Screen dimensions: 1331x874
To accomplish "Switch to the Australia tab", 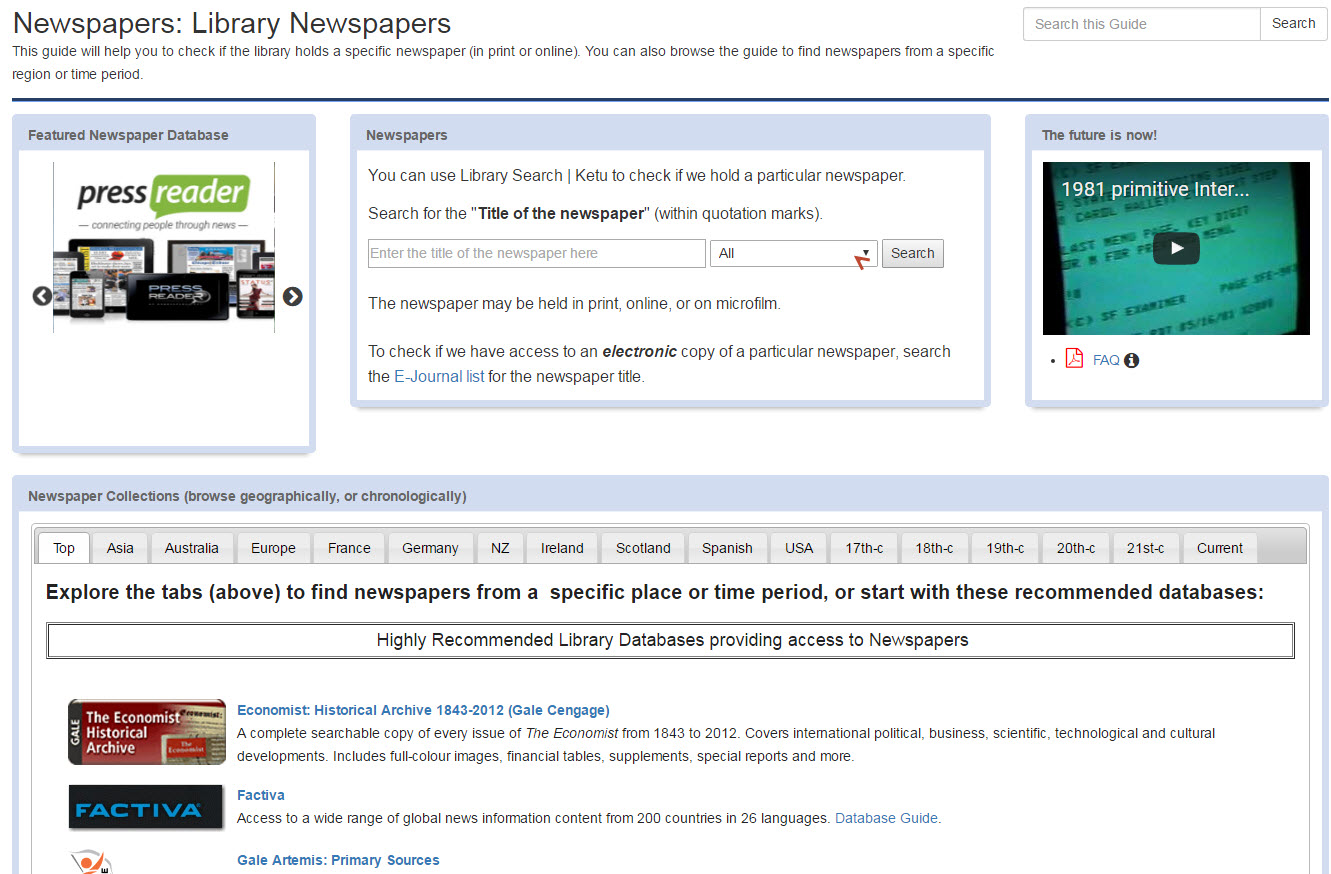I will coord(192,548).
